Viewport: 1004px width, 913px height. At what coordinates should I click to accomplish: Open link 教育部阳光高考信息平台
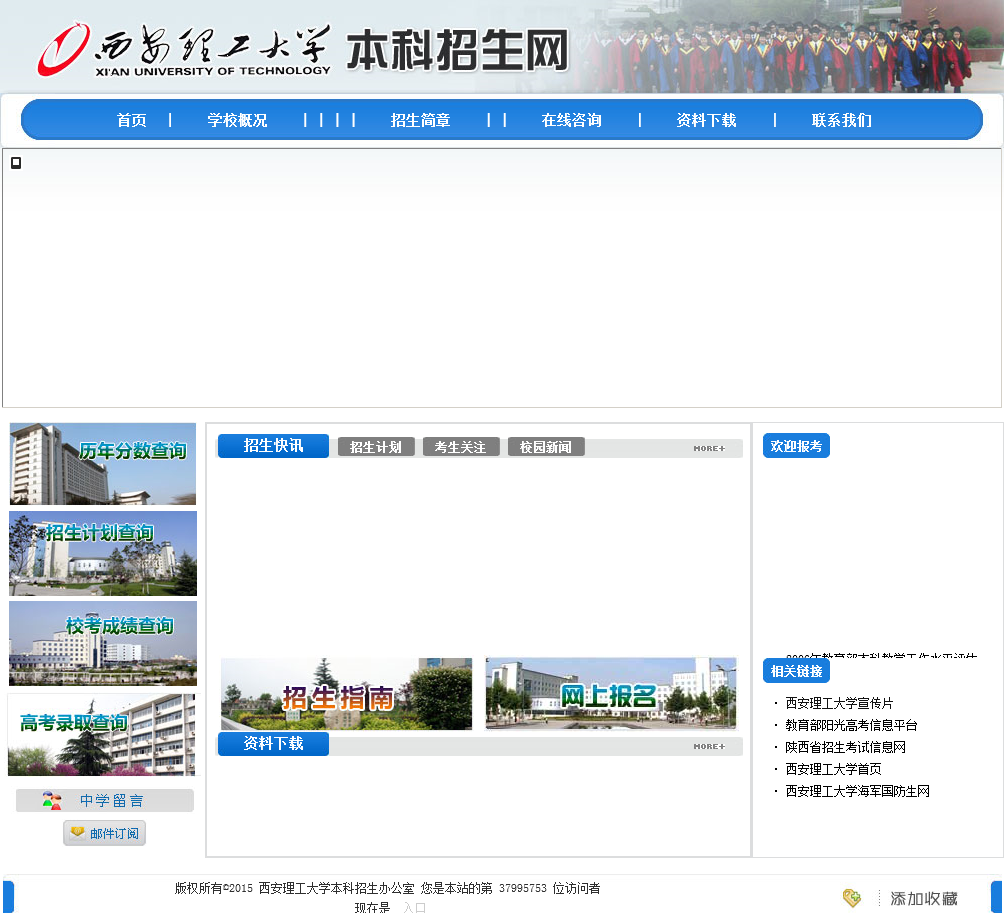click(x=852, y=725)
